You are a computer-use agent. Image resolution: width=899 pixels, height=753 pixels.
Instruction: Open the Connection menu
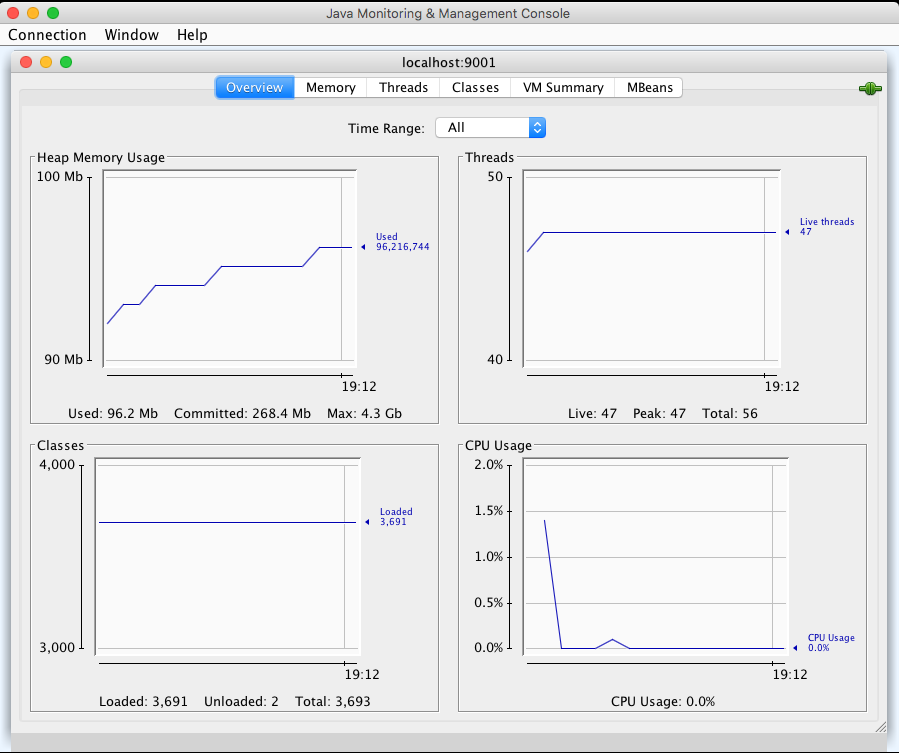(x=47, y=35)
